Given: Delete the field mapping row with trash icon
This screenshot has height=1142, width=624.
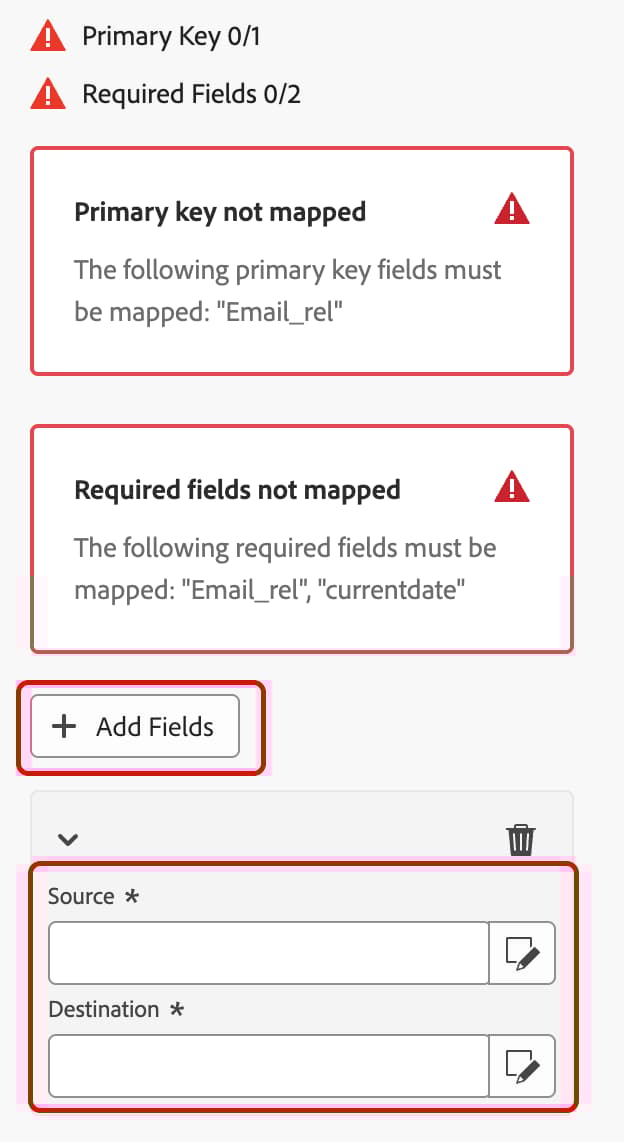Looking at the screenshot, I should coord(520,839).
